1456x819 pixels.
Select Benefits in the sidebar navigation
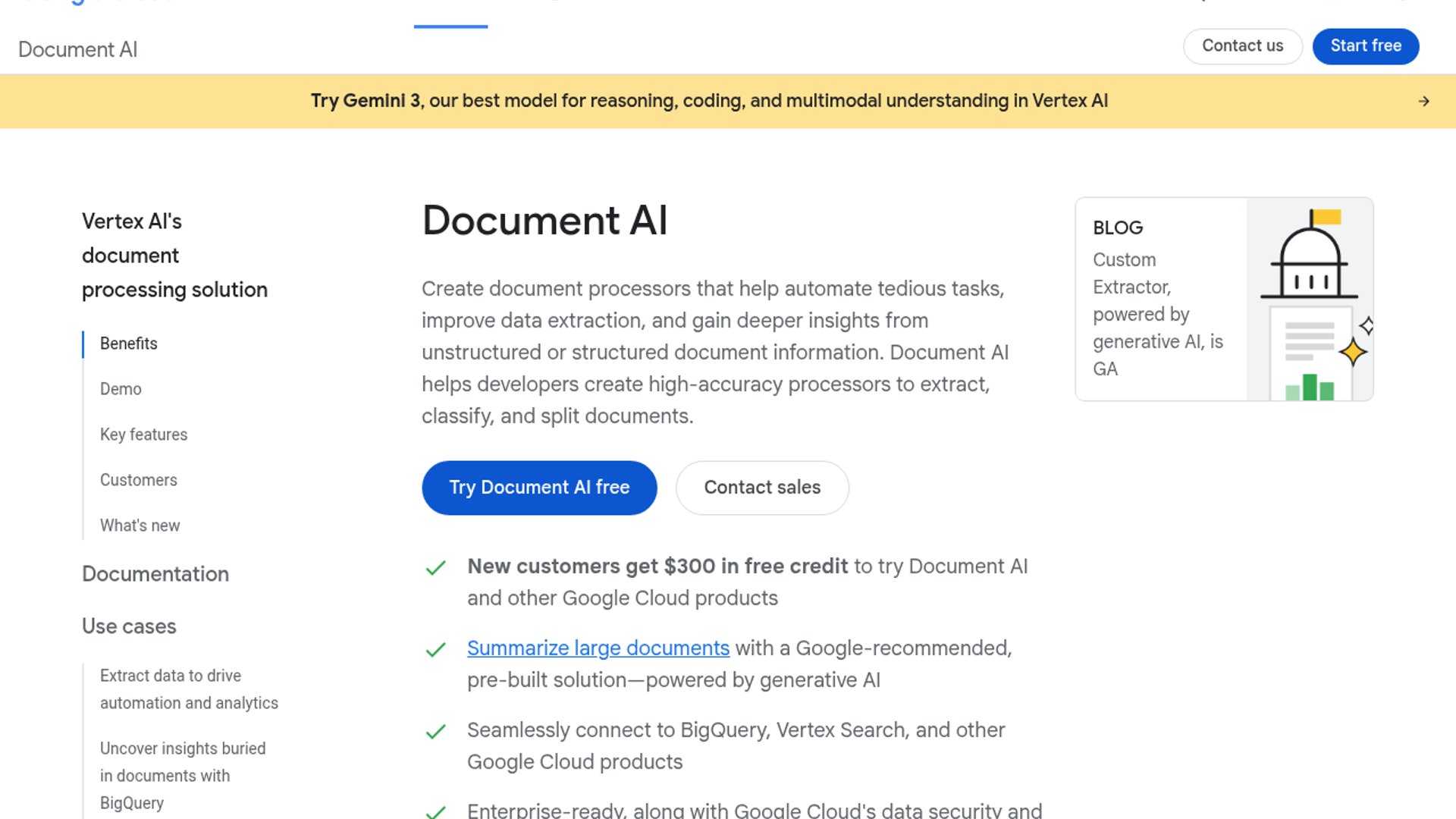tap(129, 344)
